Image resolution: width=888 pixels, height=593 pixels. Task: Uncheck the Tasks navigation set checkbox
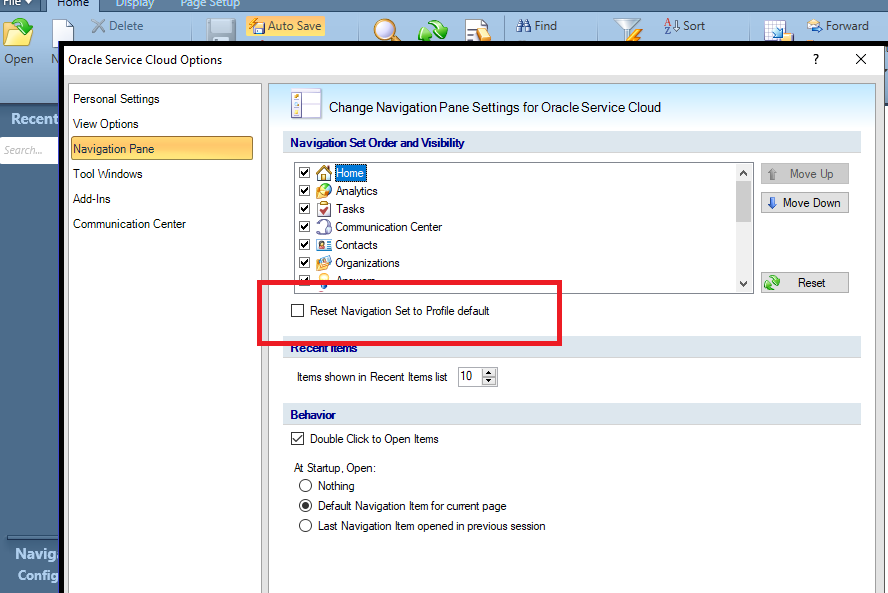pyautogui.click(x=305, y=209)
